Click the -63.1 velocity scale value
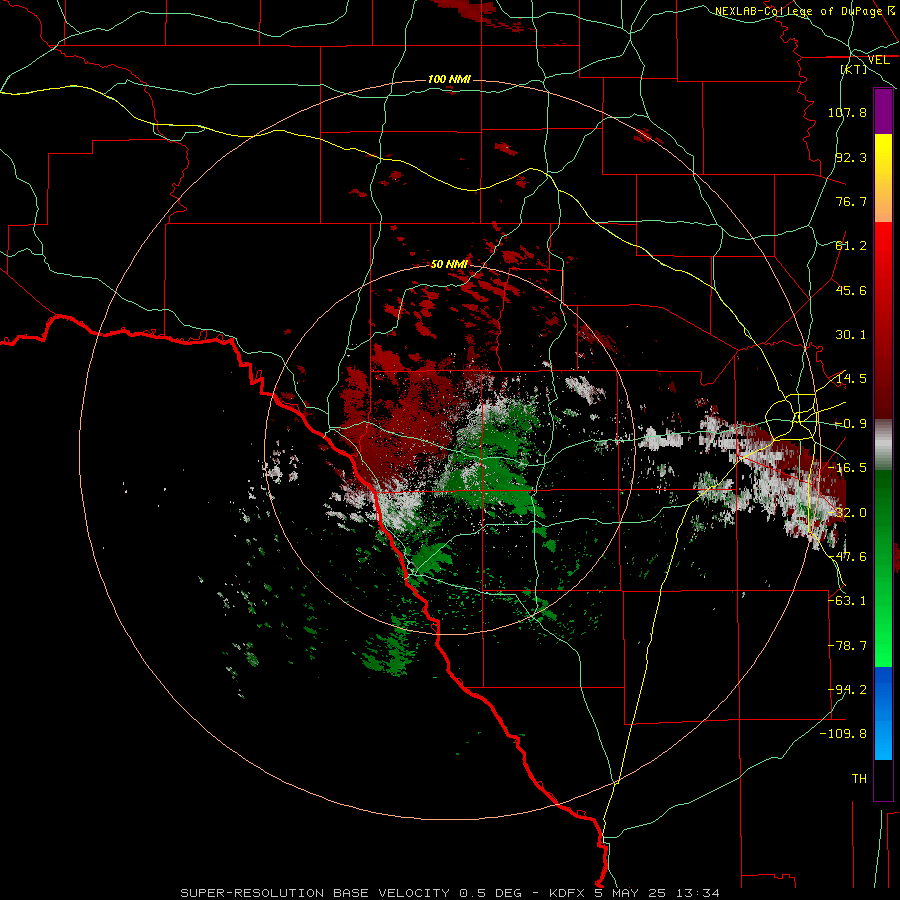The image size is (900, 900). pyautogui.click(x=847, y=601)
